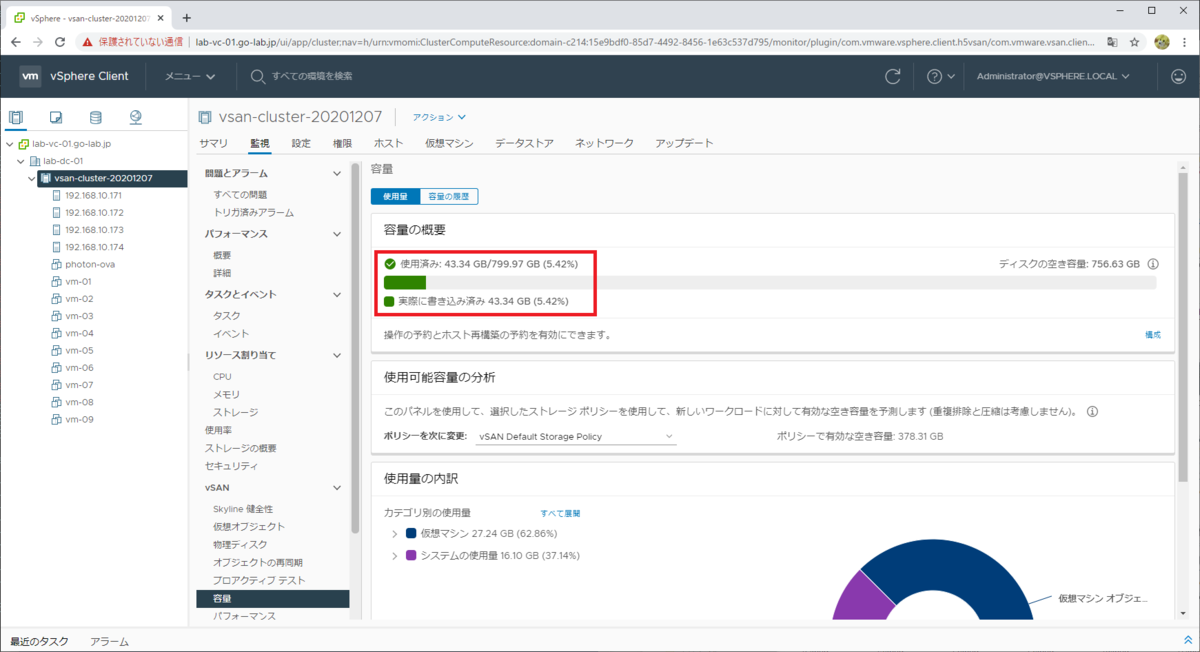Open vSAN Default Storage Policy dropdown

tap(577, 437)
